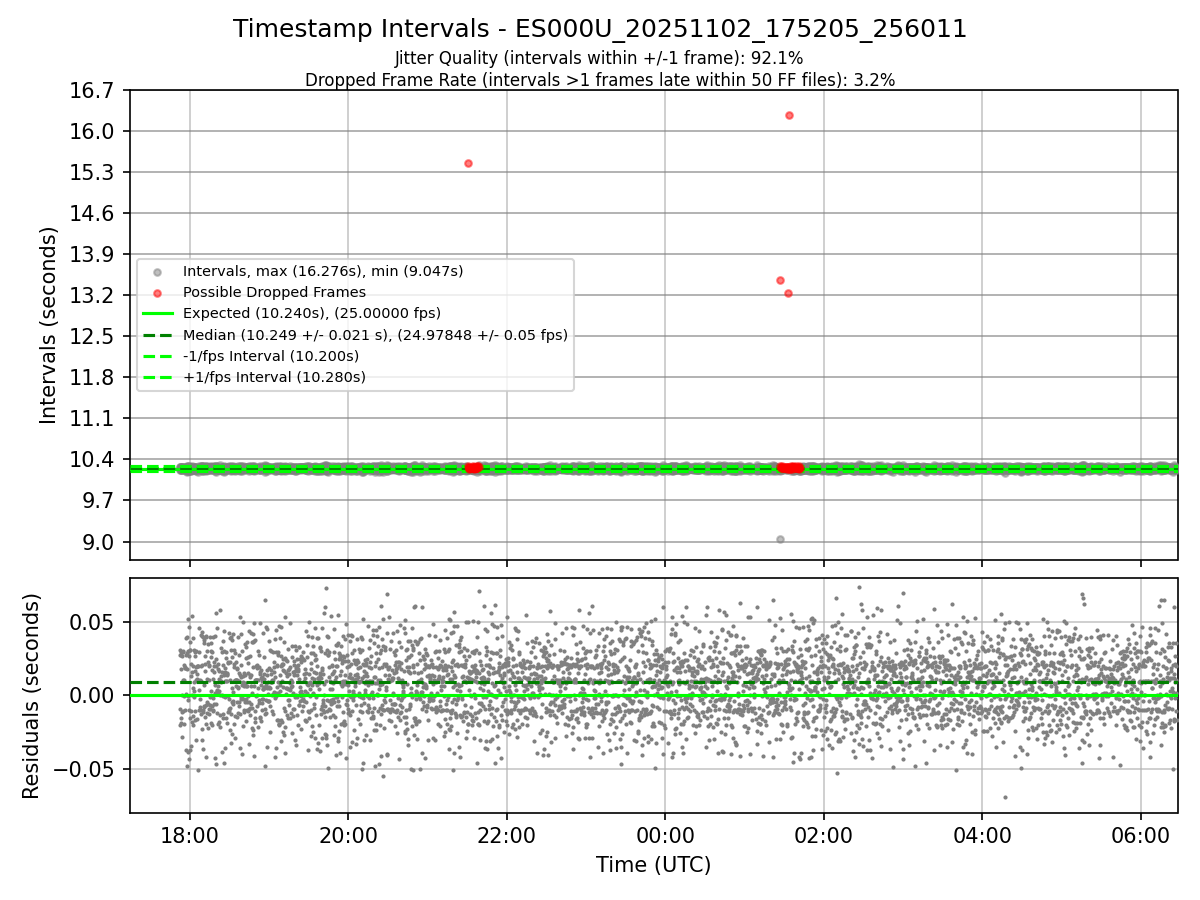Select the 'Dropped Frame Rate' subtitle line
Image resolution: width=1200 pixels, height=900 pixels.
(600, 80)
